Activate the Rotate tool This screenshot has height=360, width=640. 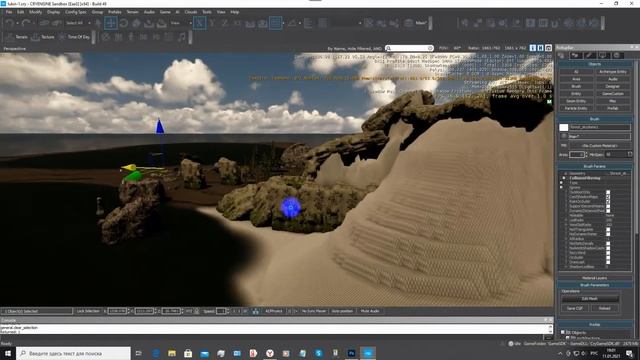tap(123, 23)
